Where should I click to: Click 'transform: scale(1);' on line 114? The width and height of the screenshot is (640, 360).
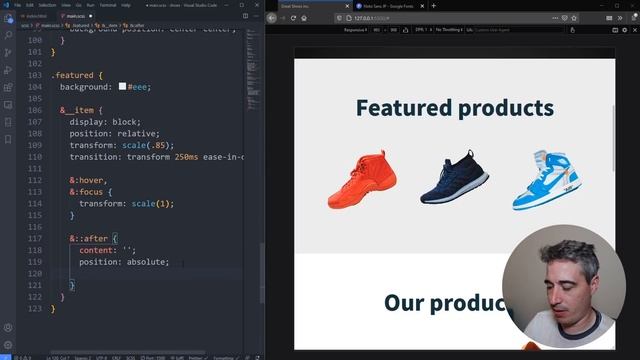point(127,203)
